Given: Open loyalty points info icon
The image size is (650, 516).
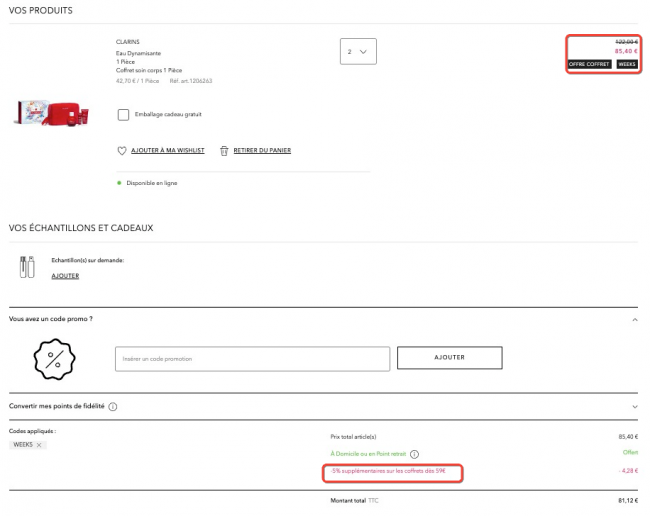Looking at the screenshot, I should (113, 407).
